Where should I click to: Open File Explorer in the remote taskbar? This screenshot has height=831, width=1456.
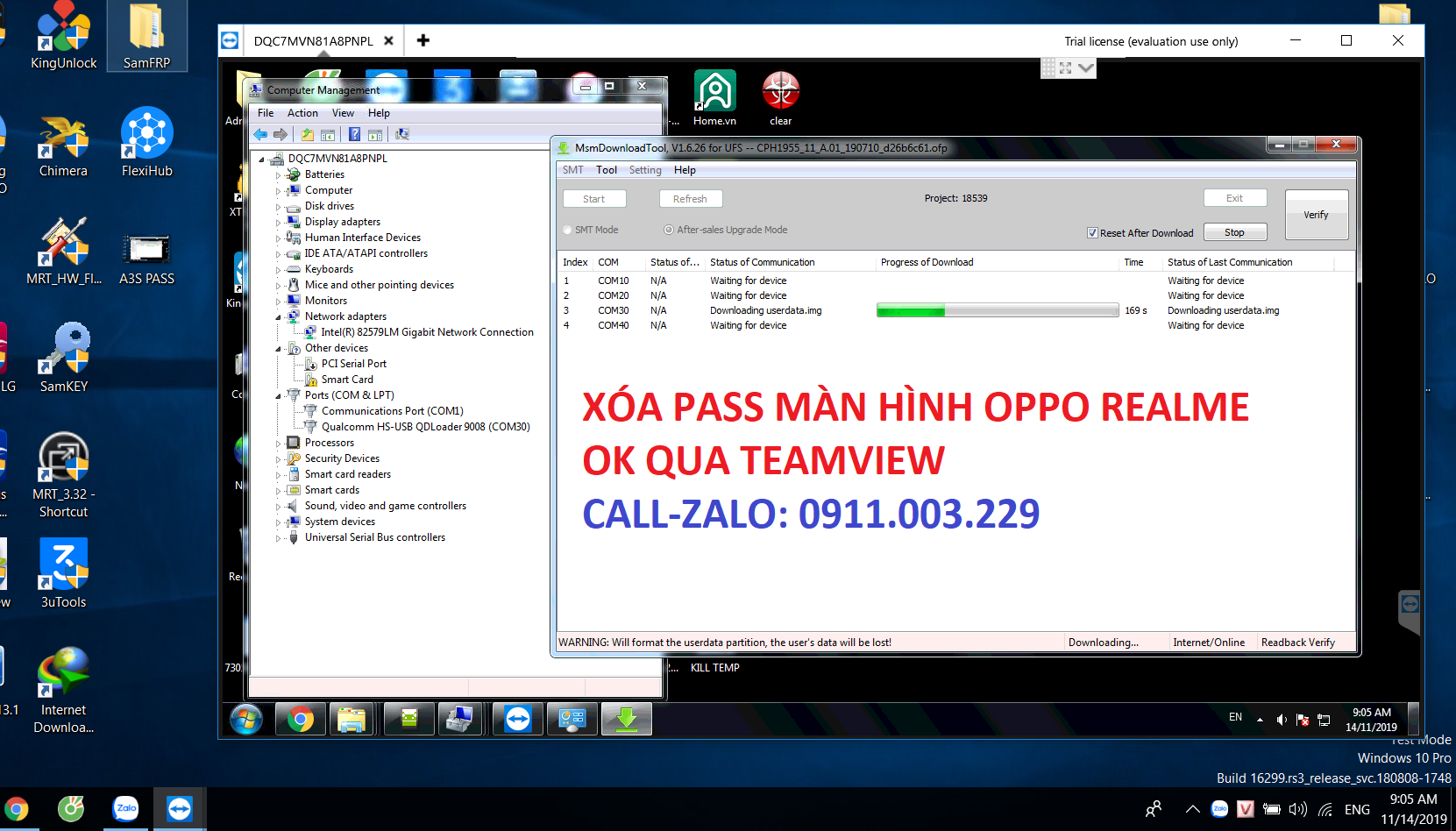352,720
